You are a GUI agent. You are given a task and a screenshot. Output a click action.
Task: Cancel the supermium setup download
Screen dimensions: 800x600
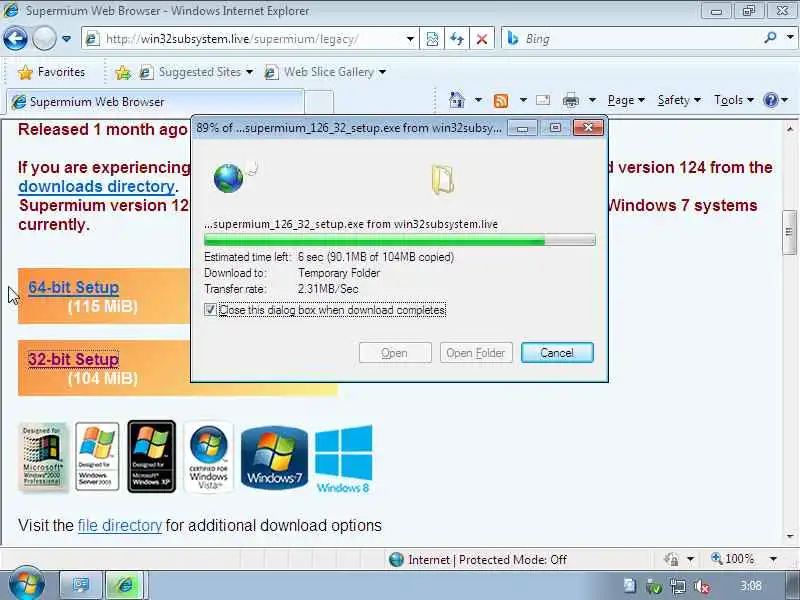pos(557,353)
